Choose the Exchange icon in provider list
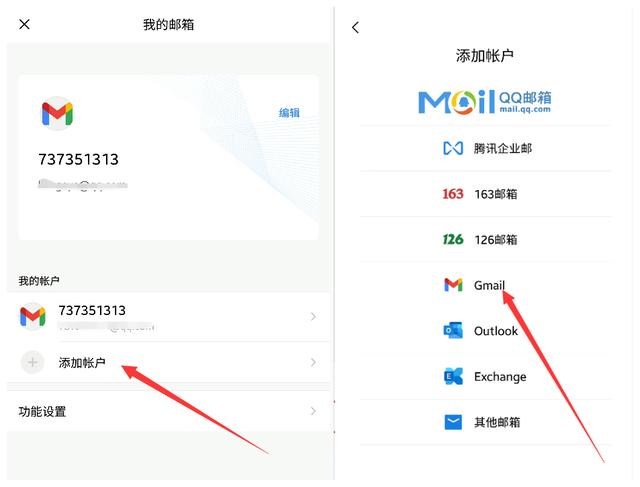This screenshot has height=487, width=640. 453,377
